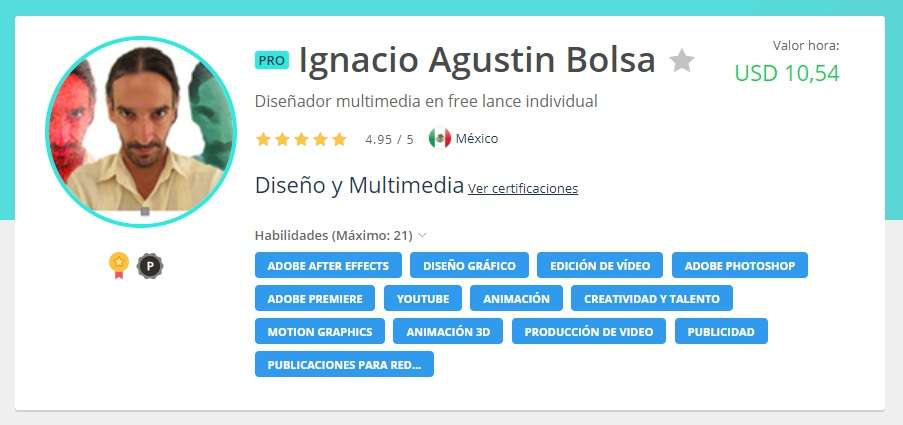Choose the Adobe Photoshop skill tag
903x425 pixels.
pos(740,266)
